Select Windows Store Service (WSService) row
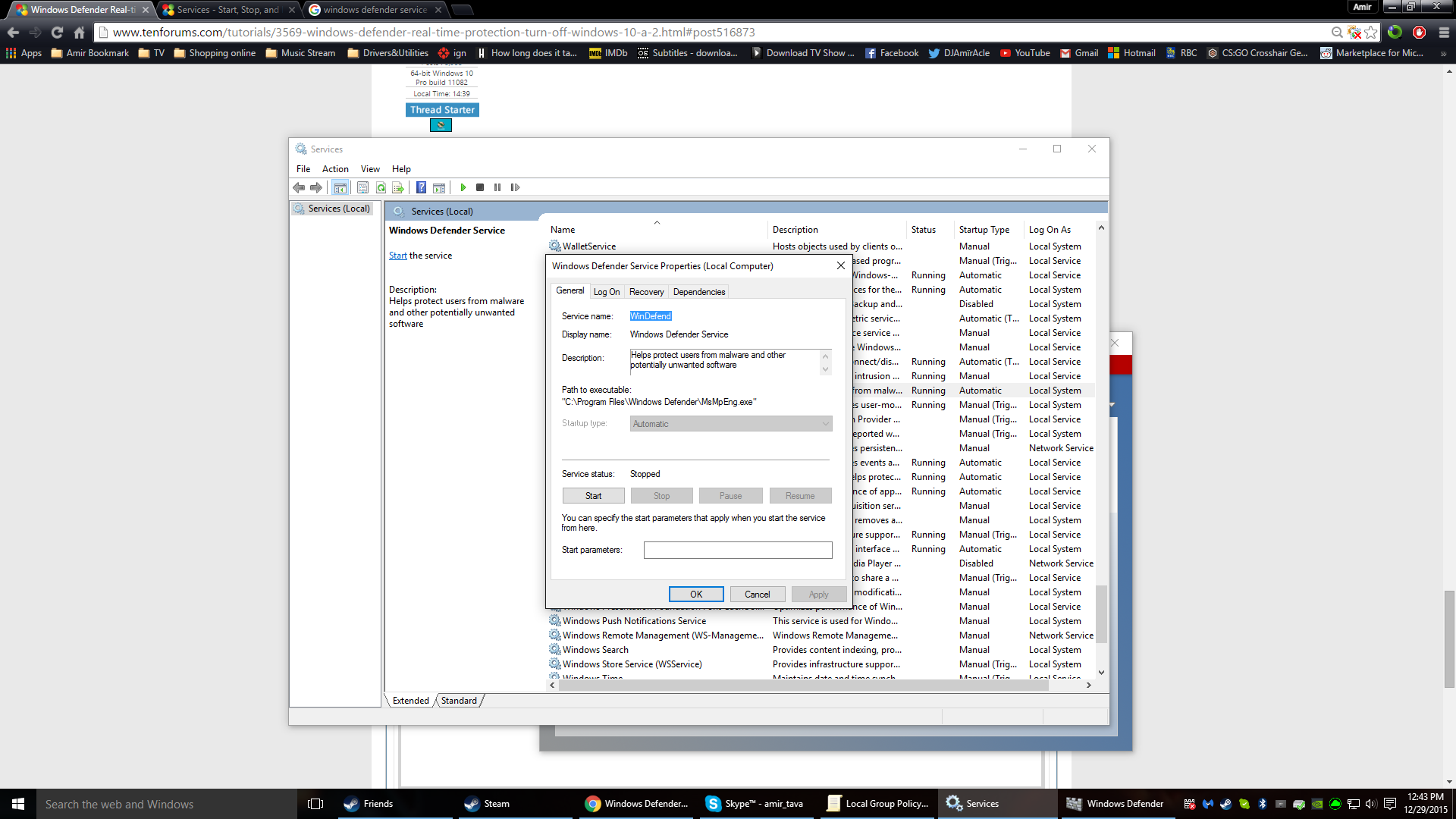 coord(821,664)
